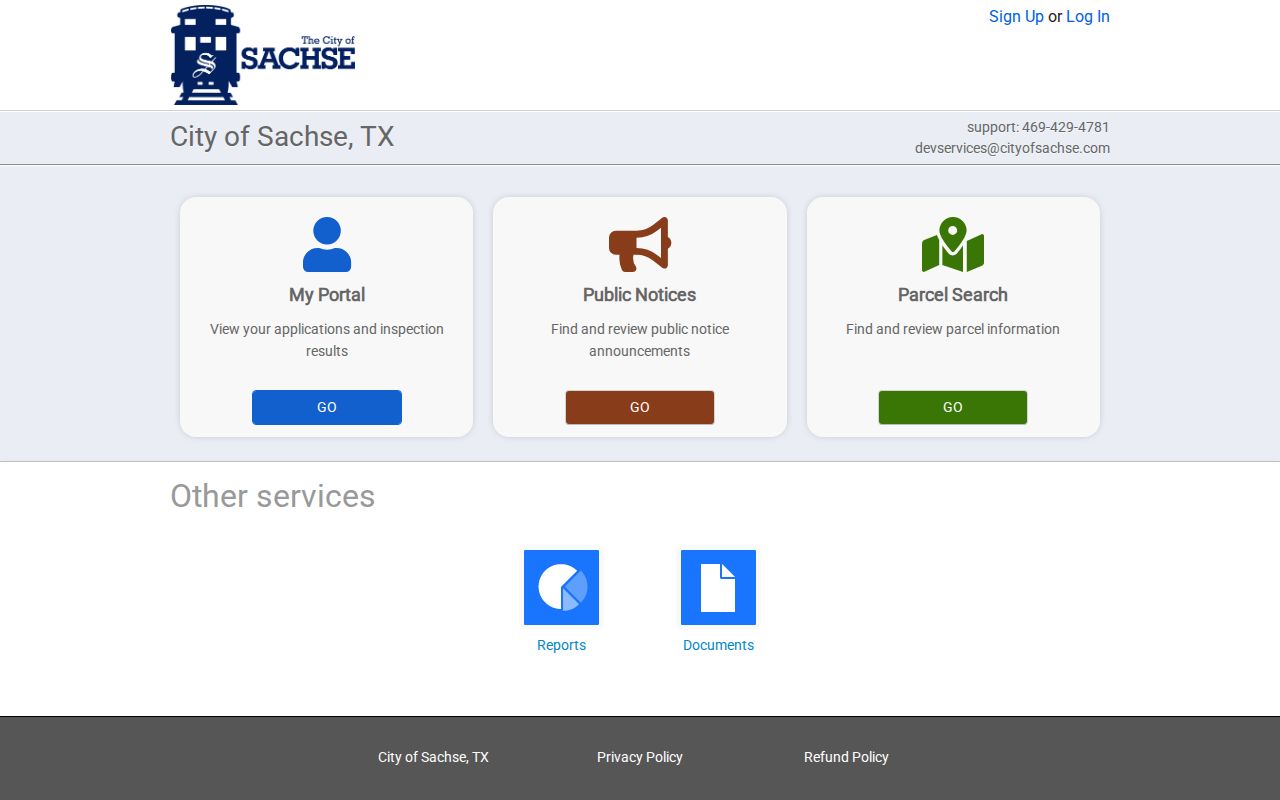
Task: Open the Reports pie chart icon
Action: [x=562, y=587]
